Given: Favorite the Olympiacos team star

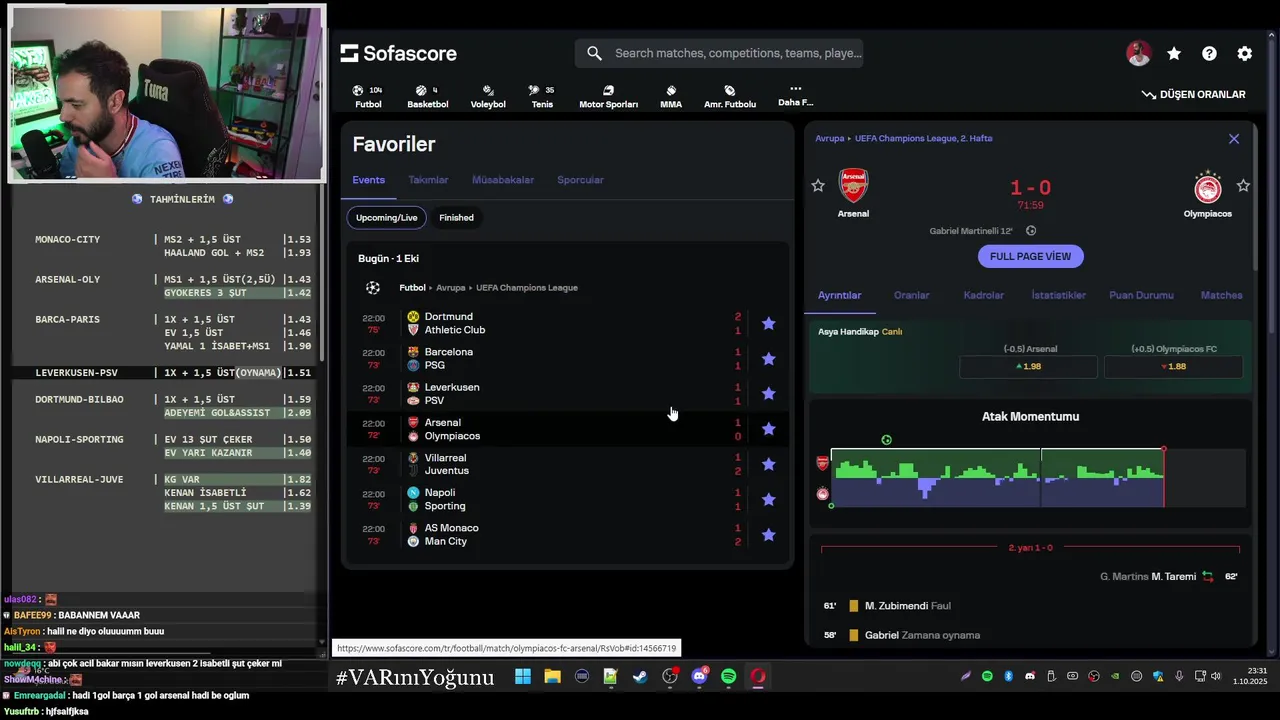Looking at the screenshot, I should tap(1243, 186).
